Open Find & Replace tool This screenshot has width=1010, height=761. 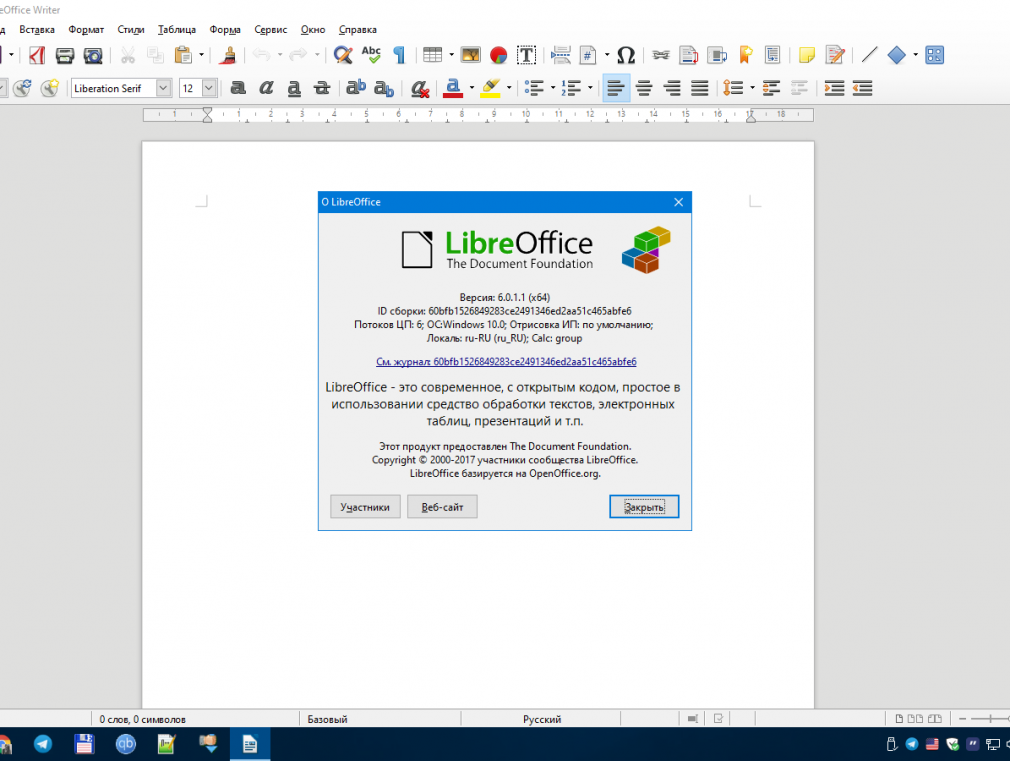click(343, 55)
